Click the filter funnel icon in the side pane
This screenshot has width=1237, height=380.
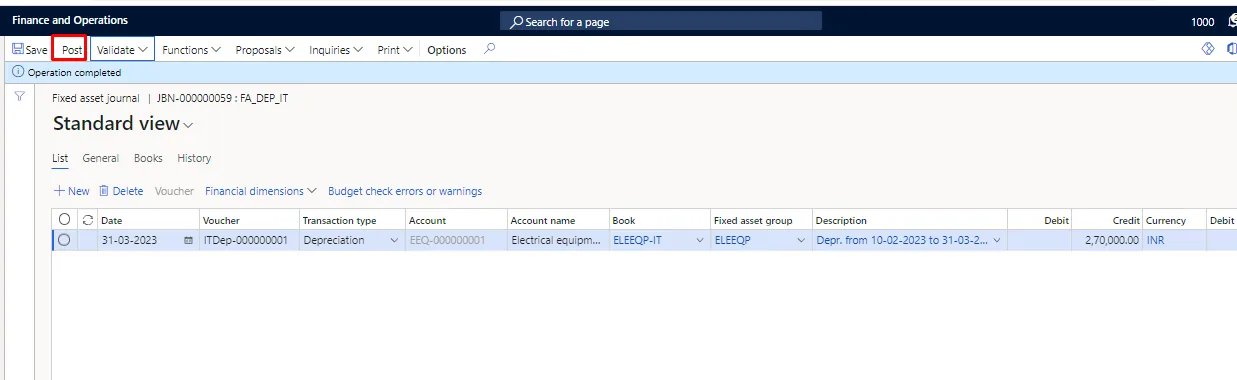[x=19, y=96]
